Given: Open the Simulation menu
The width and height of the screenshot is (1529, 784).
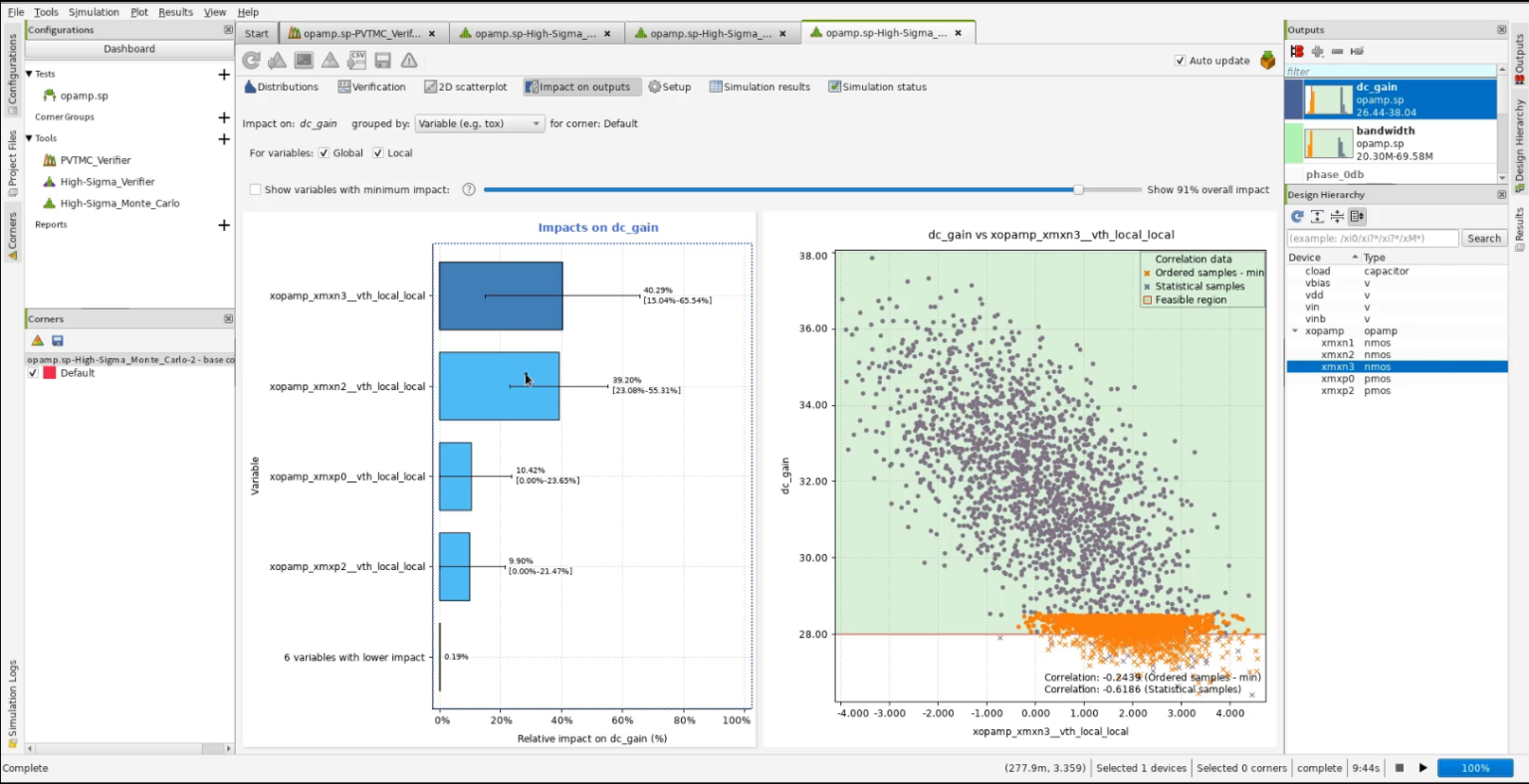Looking at the screenshot, I should point(94,12).
